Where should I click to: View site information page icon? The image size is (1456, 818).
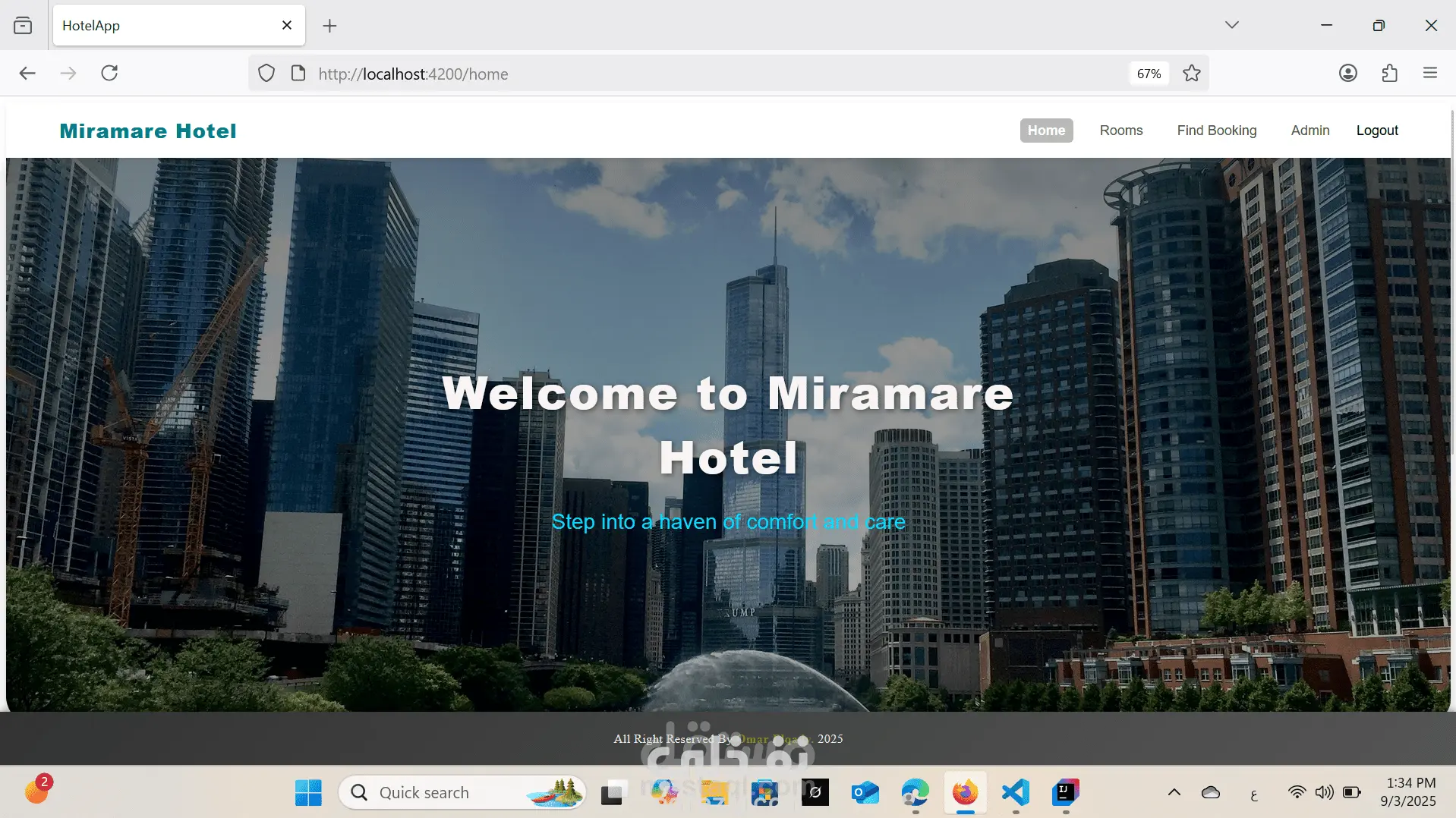[x=298, y=74]
